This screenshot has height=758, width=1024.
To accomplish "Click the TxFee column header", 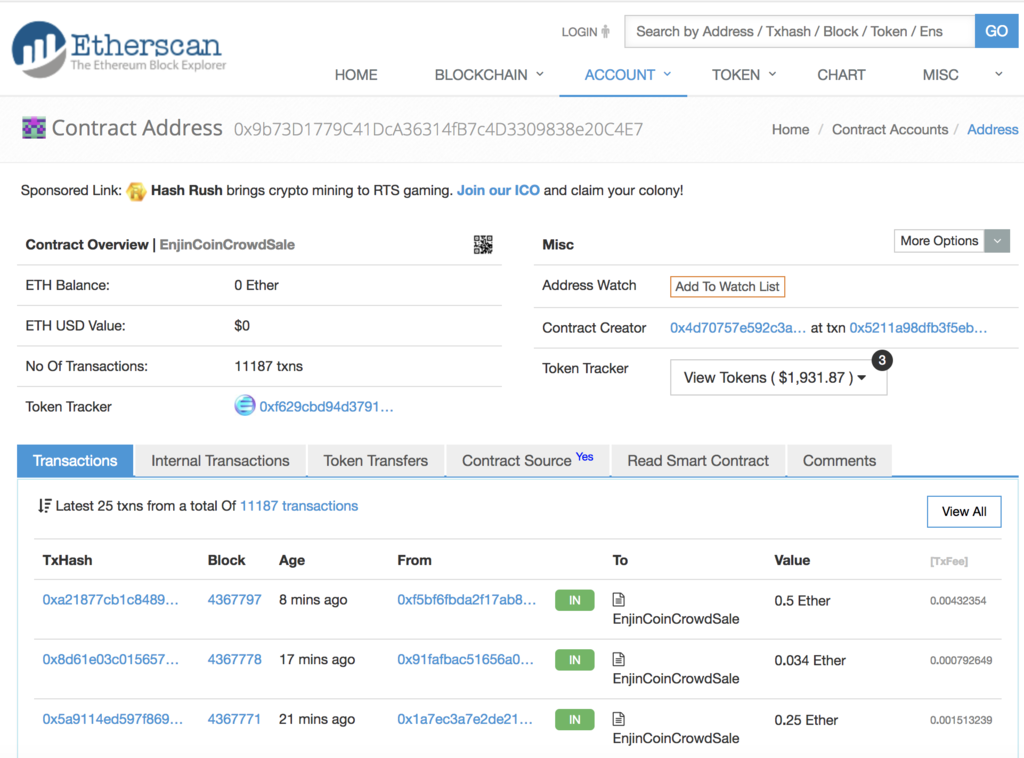I will [x=949, y=561].
